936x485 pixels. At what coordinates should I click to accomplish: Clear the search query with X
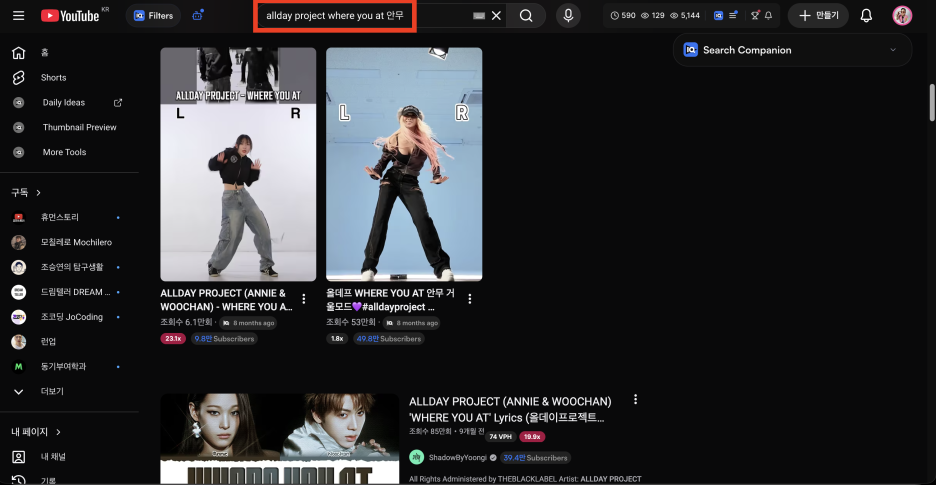click(x=496, y=16)
